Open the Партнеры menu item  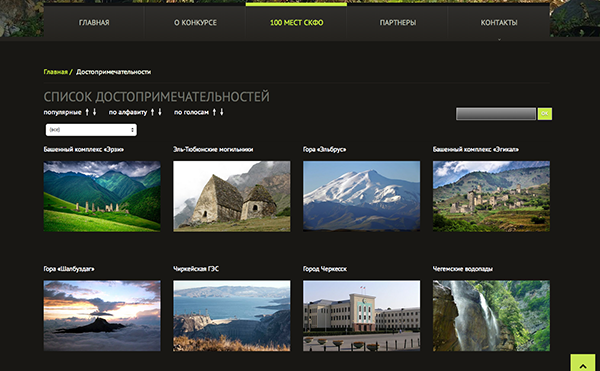pos(398,23)
